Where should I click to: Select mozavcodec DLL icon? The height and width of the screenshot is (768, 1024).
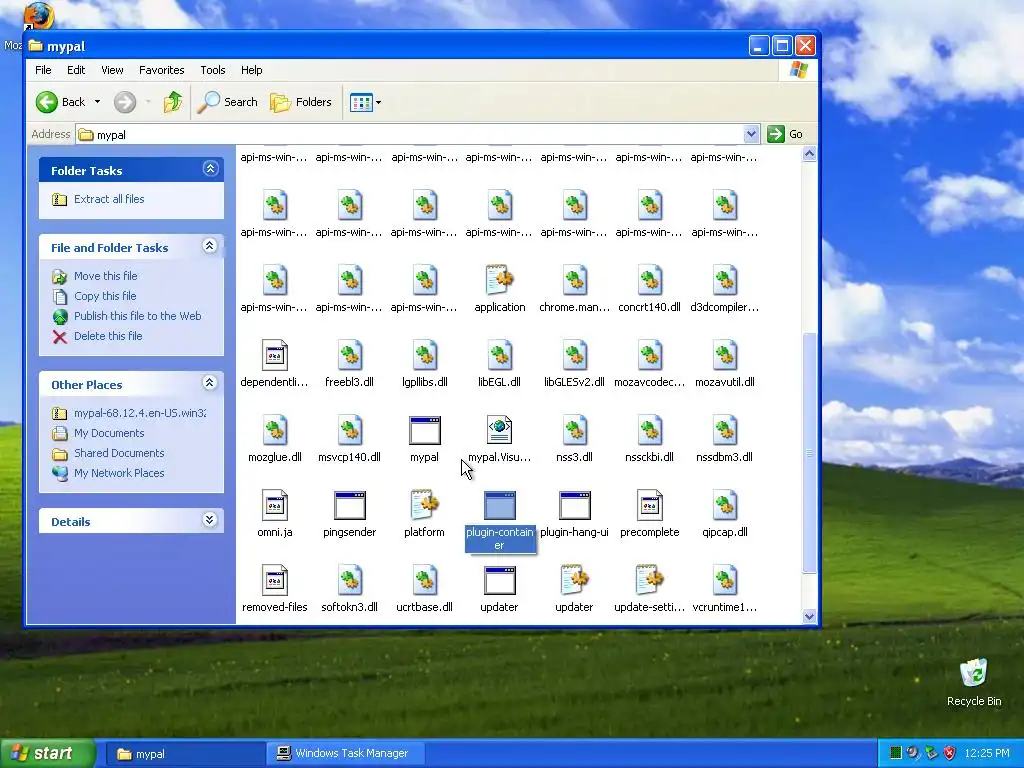(x=650, y=355)
